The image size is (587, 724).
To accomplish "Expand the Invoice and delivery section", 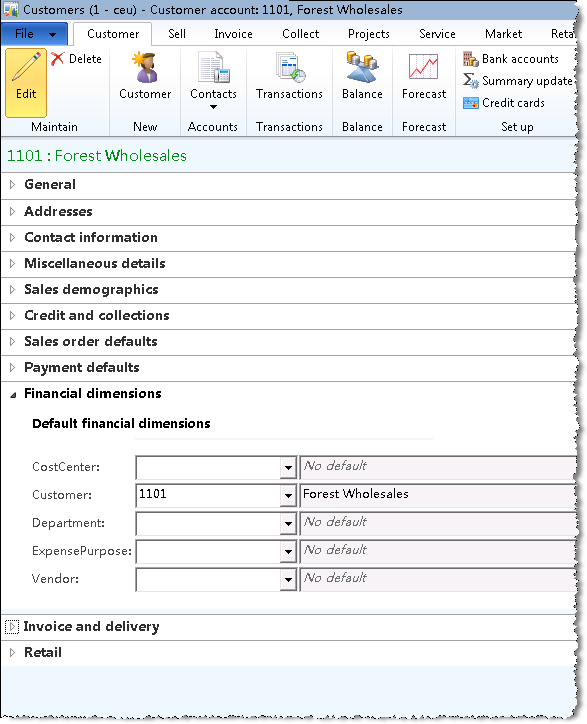I will point(12,627).
